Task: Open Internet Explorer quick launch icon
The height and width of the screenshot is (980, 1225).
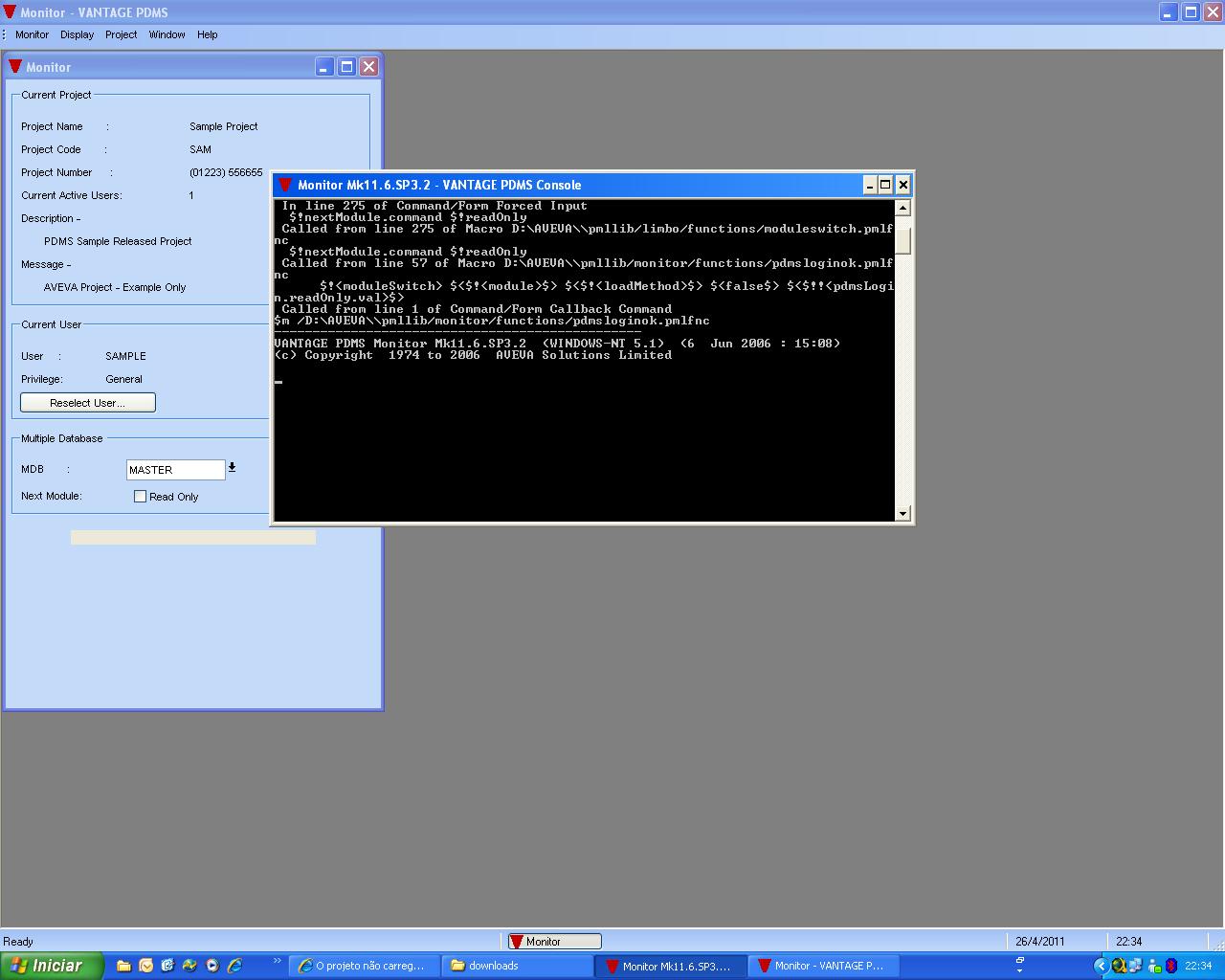Action: [234, 966]
